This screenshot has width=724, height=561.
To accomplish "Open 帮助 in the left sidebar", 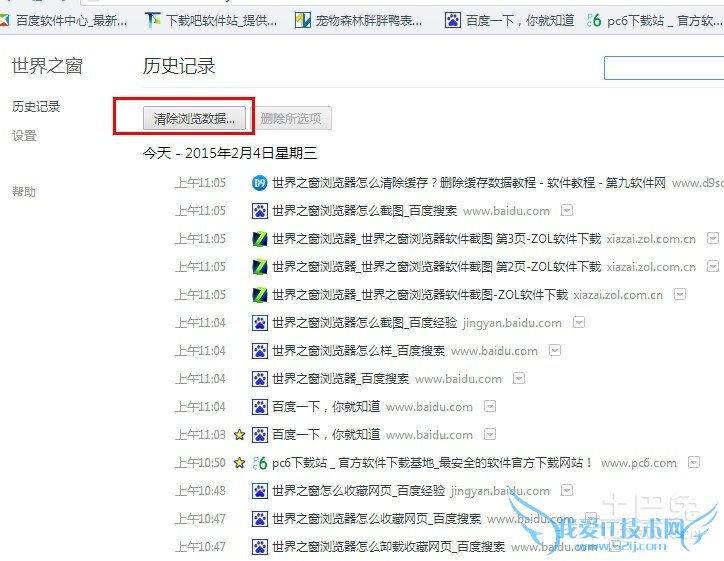I will pos(24,192).
